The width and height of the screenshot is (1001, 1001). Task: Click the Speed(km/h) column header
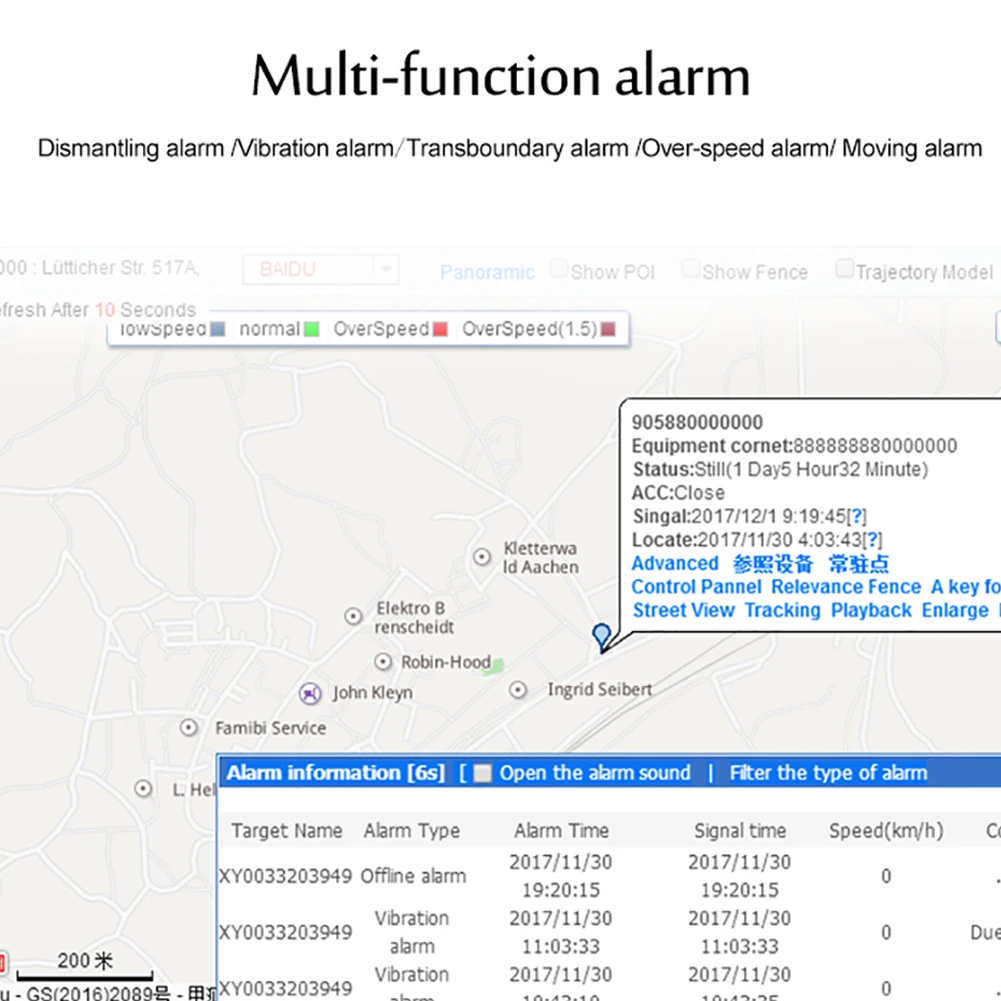pyautogui.click(x=886, y=831)
